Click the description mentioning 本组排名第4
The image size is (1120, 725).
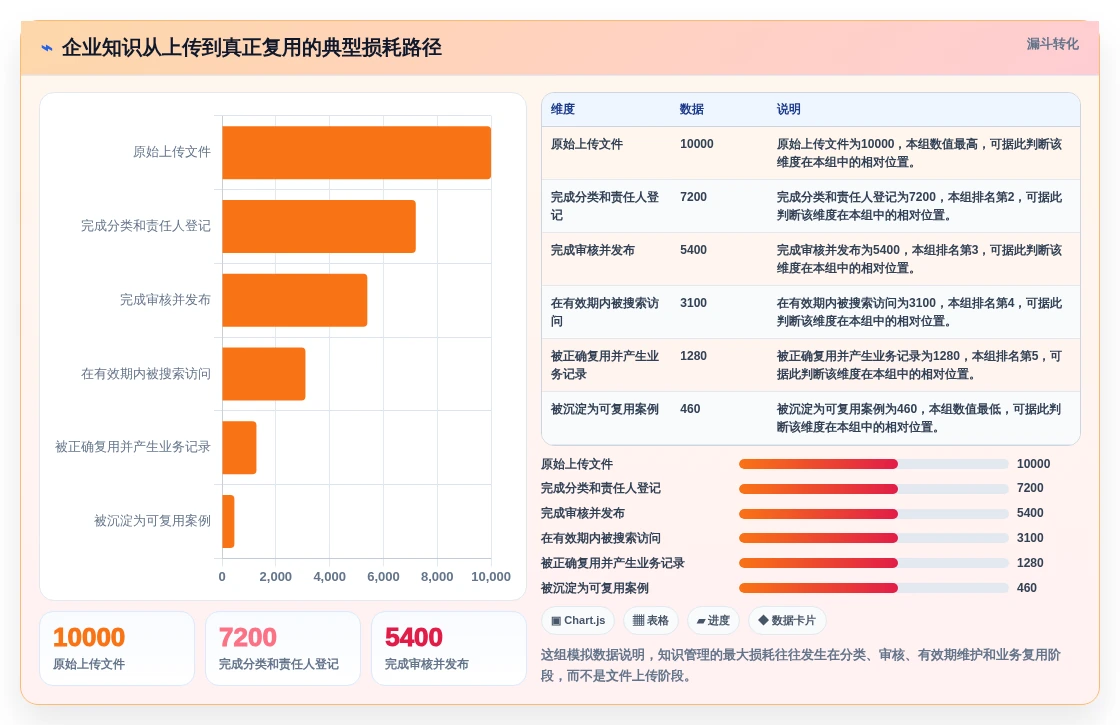[919, 312]
